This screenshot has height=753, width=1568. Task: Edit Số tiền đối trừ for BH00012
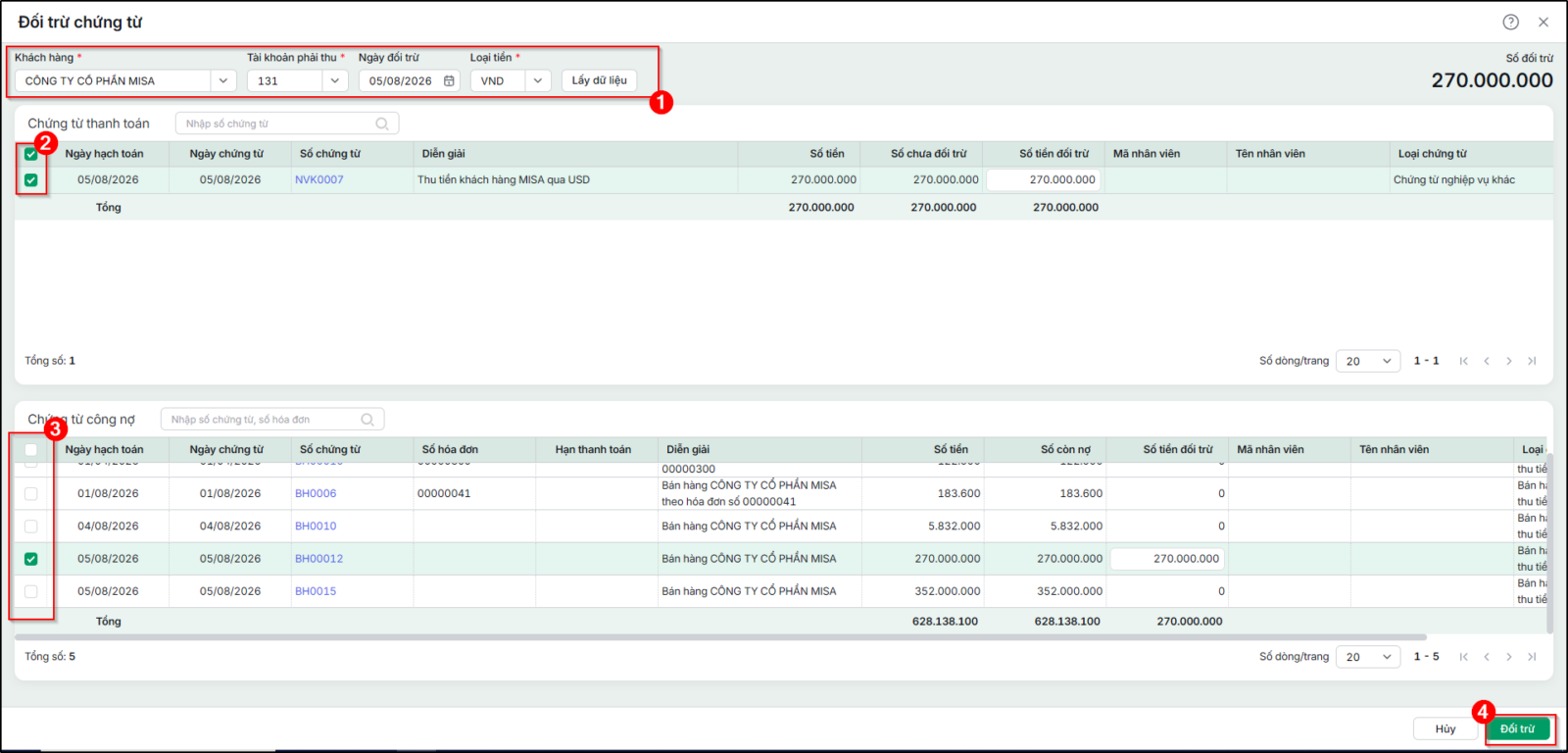click(1167, 559)
